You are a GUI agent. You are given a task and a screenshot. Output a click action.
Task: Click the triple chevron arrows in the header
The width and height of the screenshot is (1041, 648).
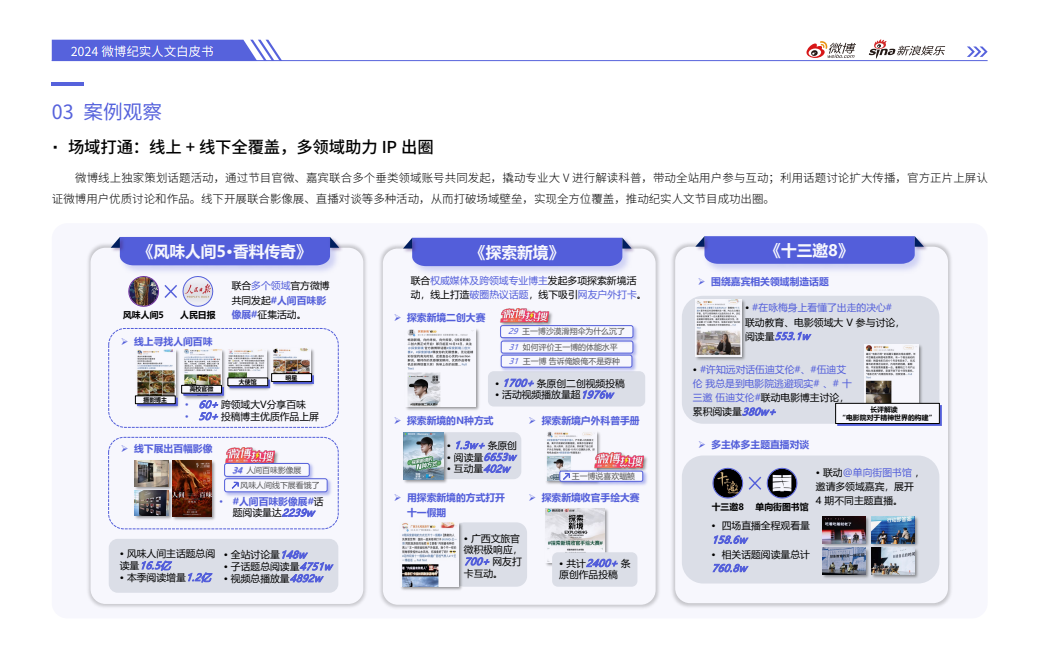[x=977, y=52]
